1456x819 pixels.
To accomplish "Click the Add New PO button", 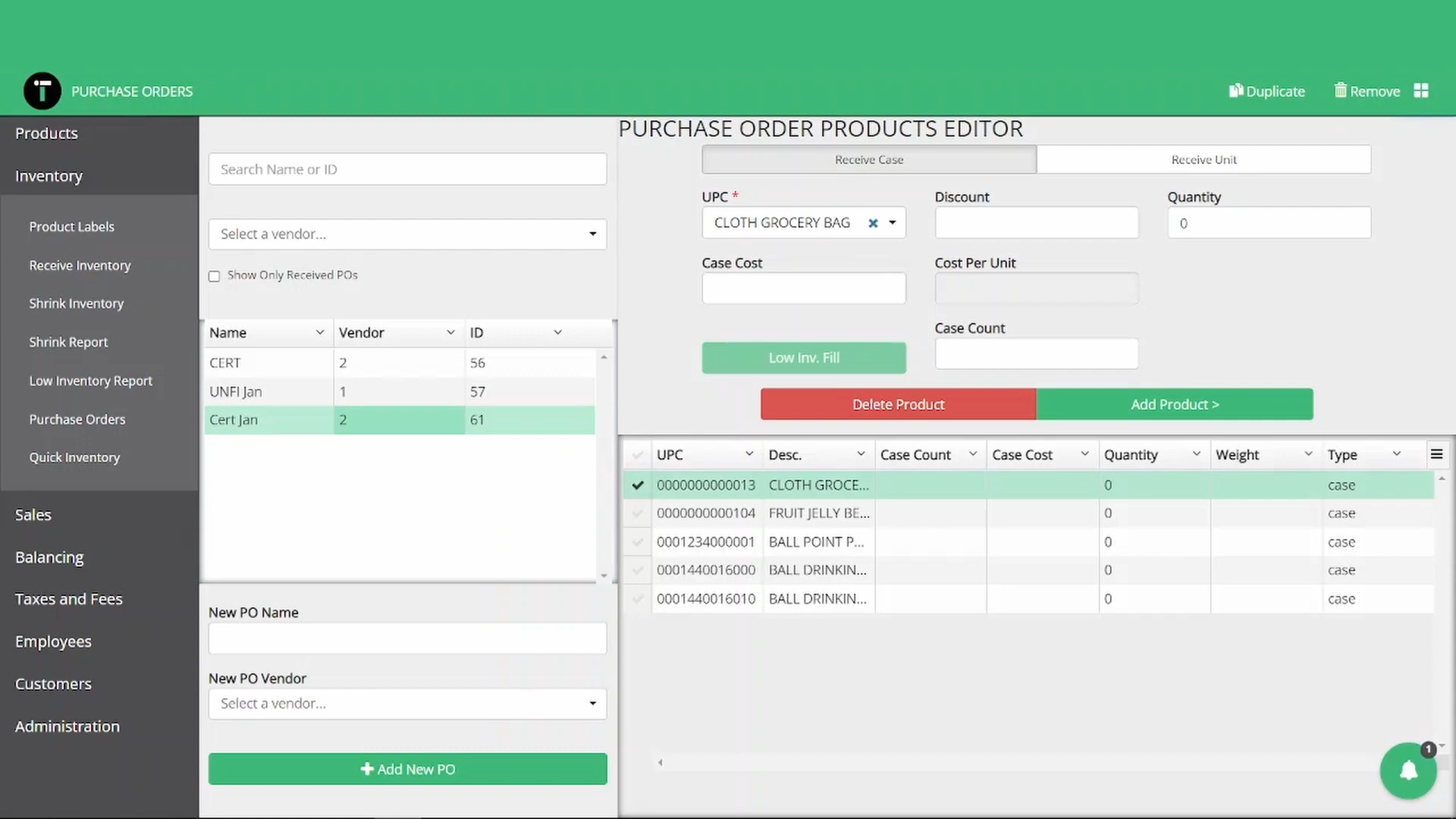I will 407,769.
